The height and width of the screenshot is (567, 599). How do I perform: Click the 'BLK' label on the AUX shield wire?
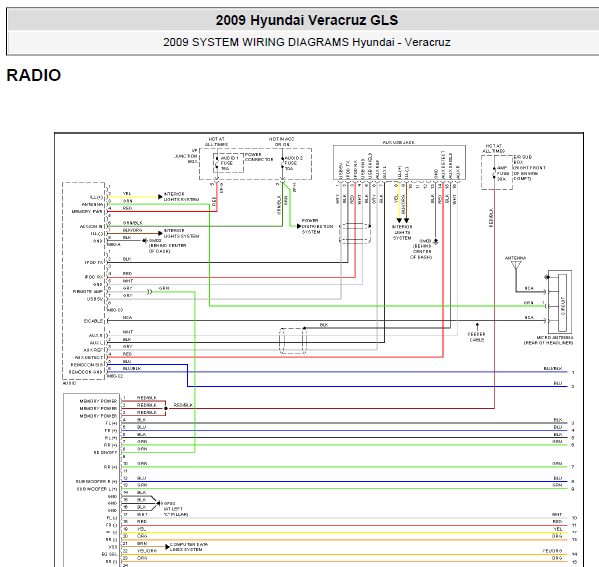(x=324, y=325)
